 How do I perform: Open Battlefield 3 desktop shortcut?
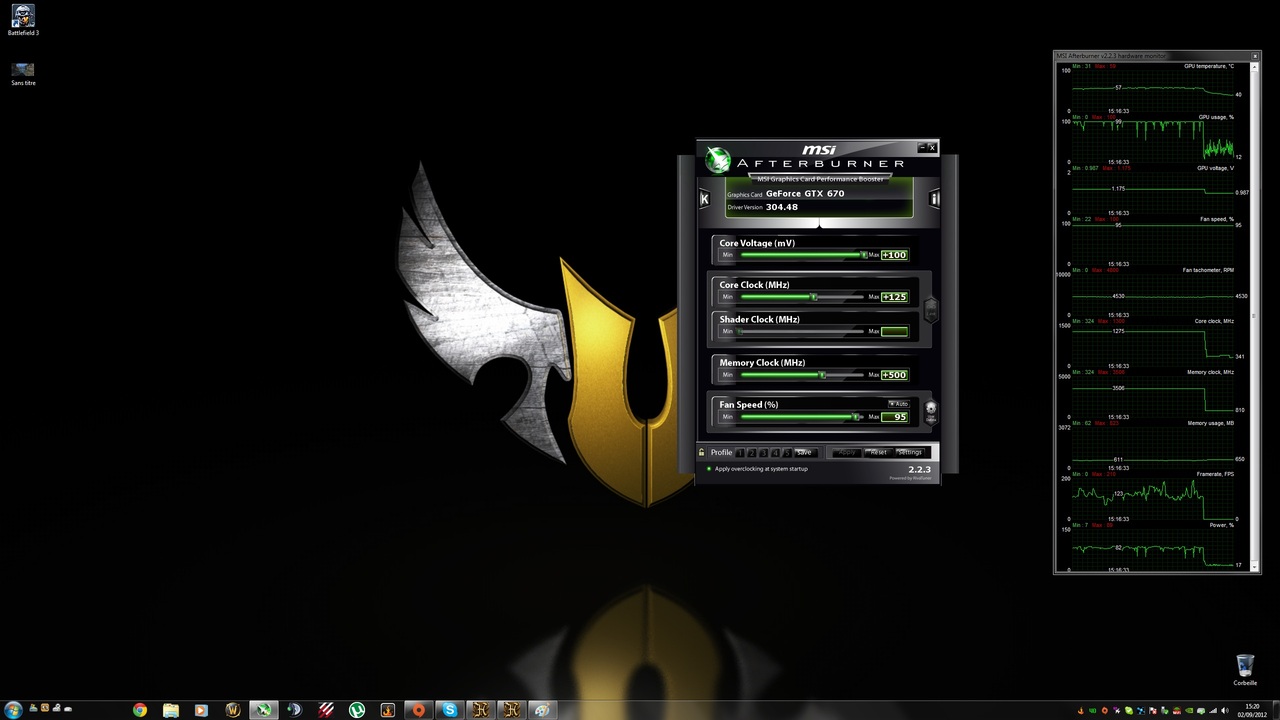coord(22,17)
